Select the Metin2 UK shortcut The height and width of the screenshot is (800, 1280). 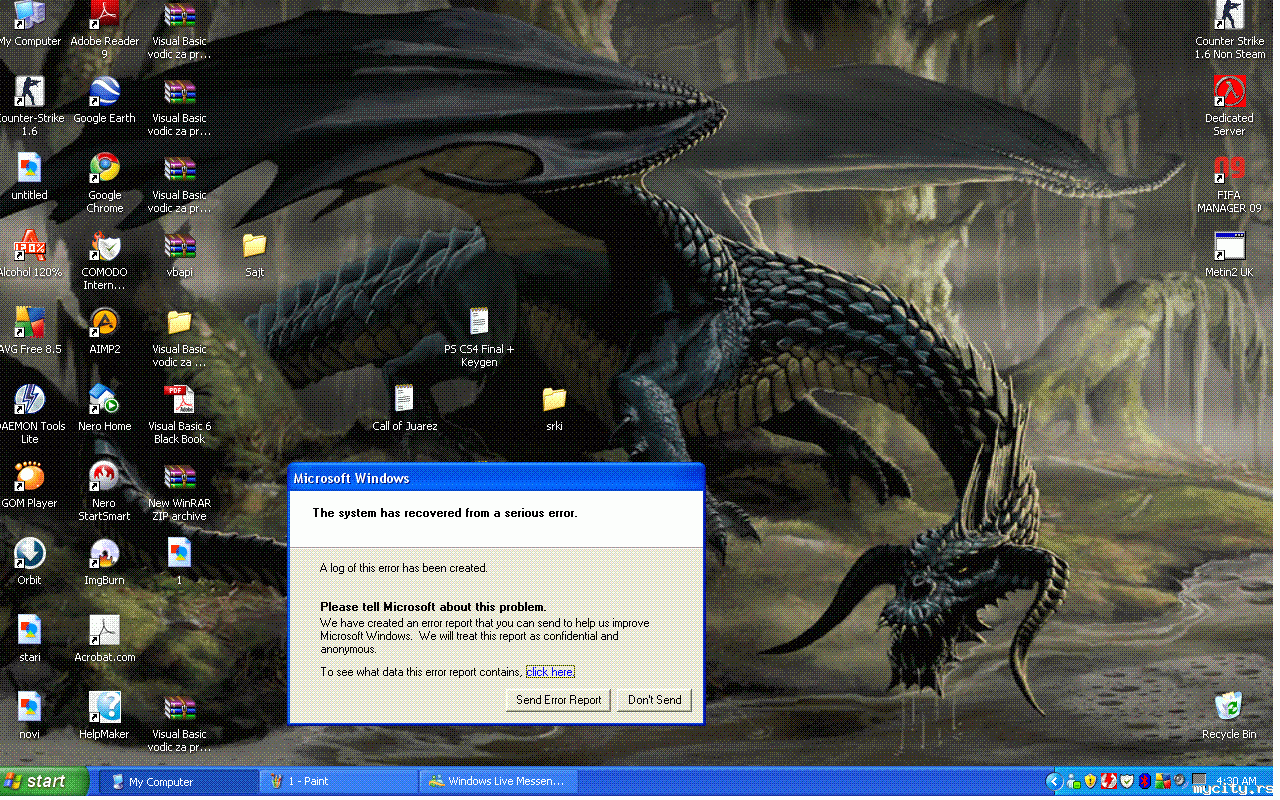point(1230,254)
